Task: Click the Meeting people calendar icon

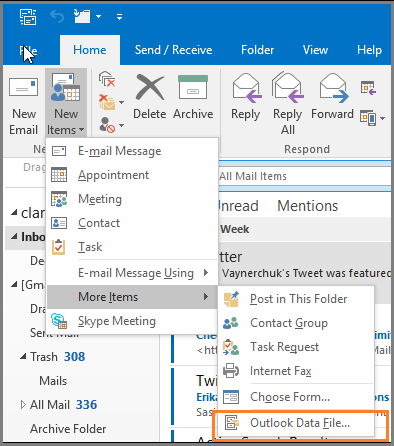Action: pyautogui.click(x=59, y=199)
